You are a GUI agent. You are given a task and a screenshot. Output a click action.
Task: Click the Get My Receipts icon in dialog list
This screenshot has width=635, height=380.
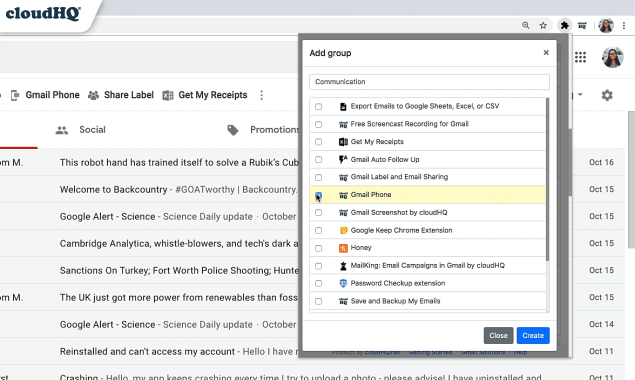pos(343,142)
